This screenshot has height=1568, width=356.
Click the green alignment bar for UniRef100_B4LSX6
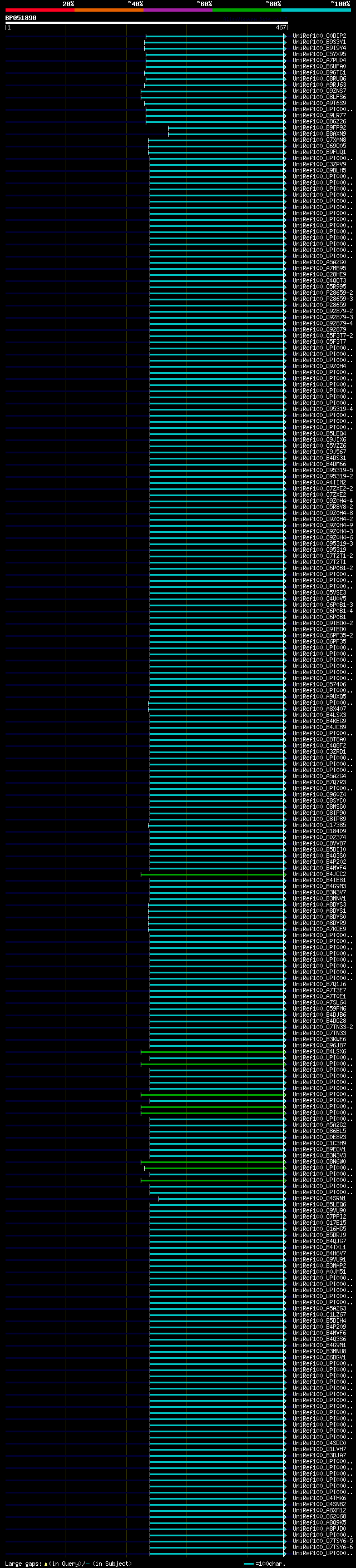(x=213, y=1051)
